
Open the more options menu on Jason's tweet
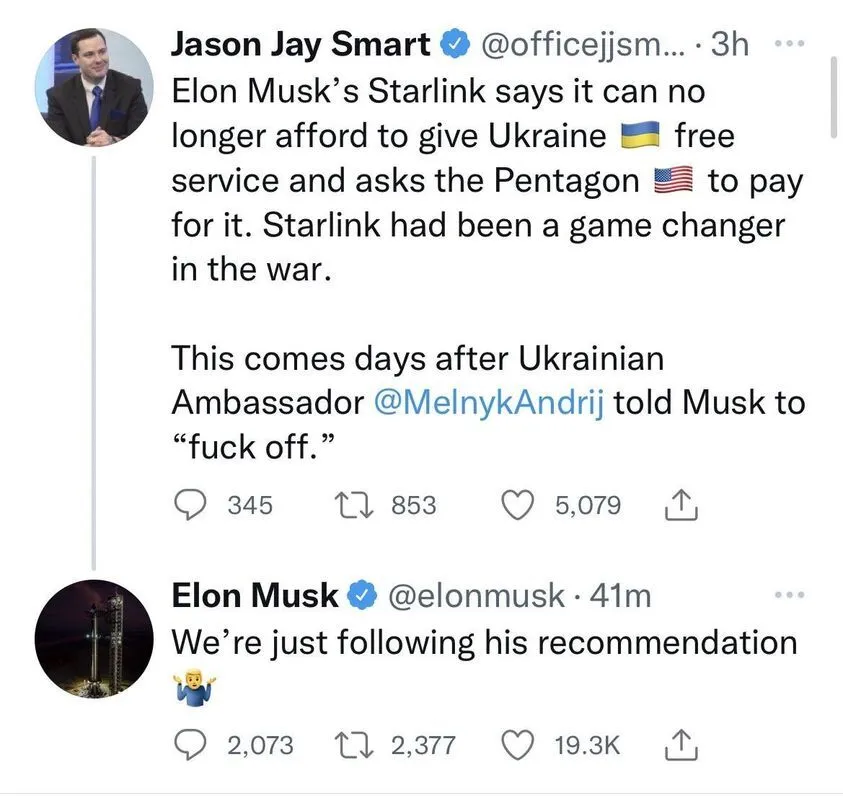[x=790, y=42]
